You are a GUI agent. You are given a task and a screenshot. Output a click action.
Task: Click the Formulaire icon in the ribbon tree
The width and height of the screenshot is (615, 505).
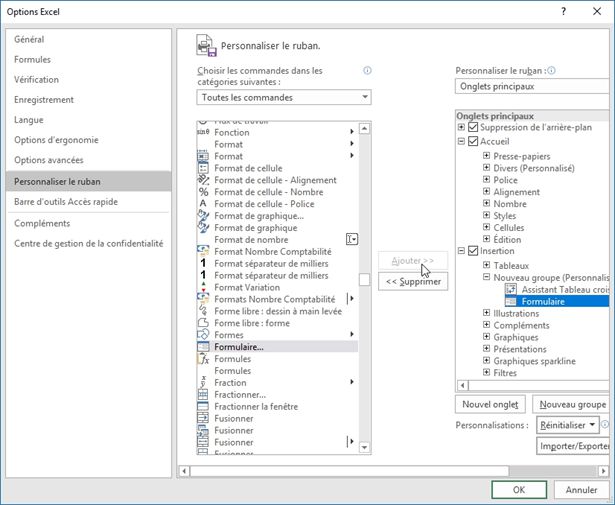tap(511, 301)
